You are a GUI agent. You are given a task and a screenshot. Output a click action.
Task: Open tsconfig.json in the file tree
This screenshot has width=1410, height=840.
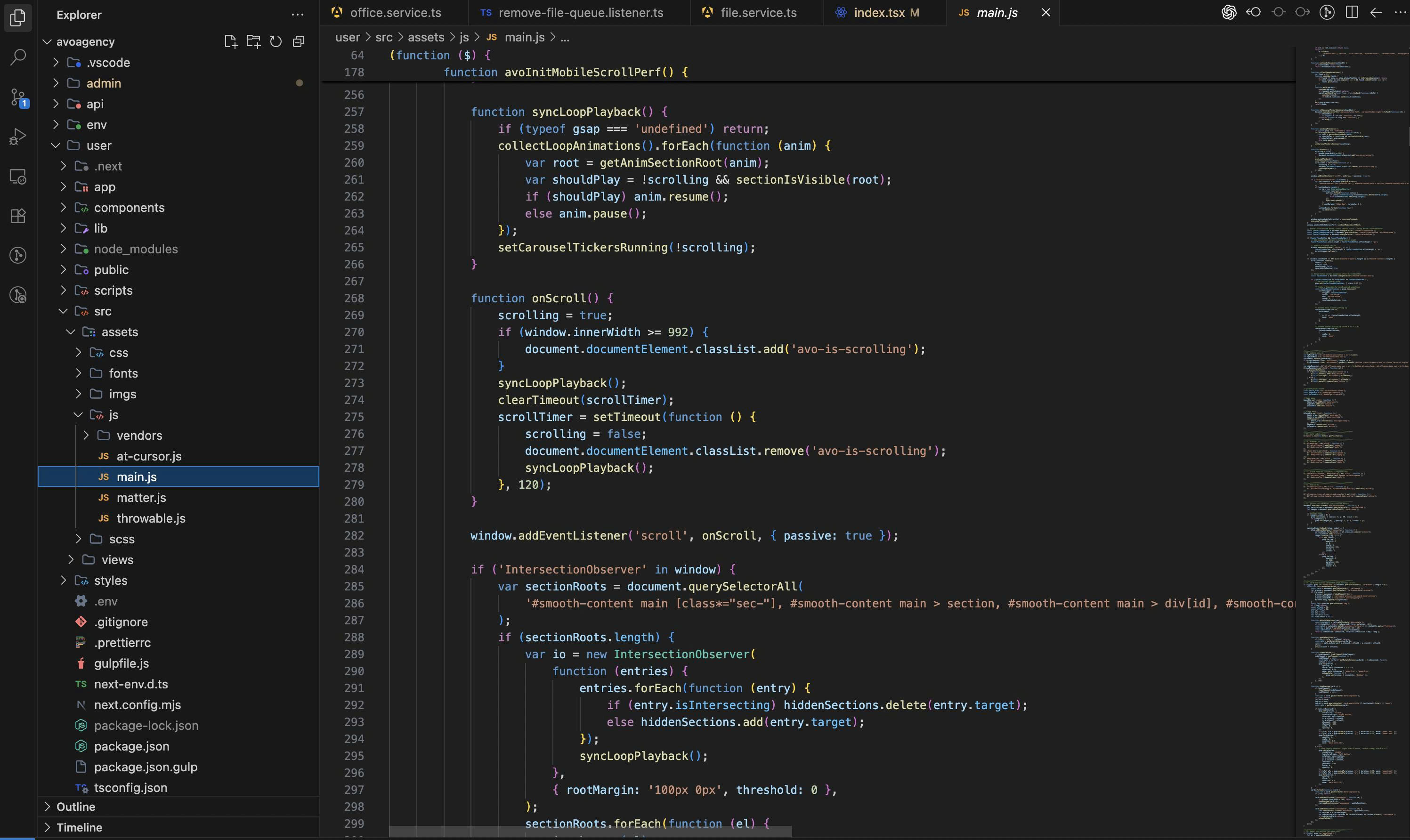click(178, 788)
